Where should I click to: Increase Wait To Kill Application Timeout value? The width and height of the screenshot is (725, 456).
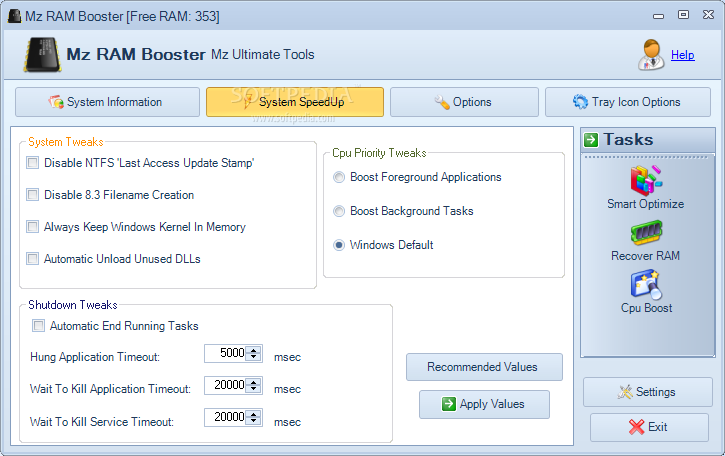pyautogui.click(x=253, y=382)
